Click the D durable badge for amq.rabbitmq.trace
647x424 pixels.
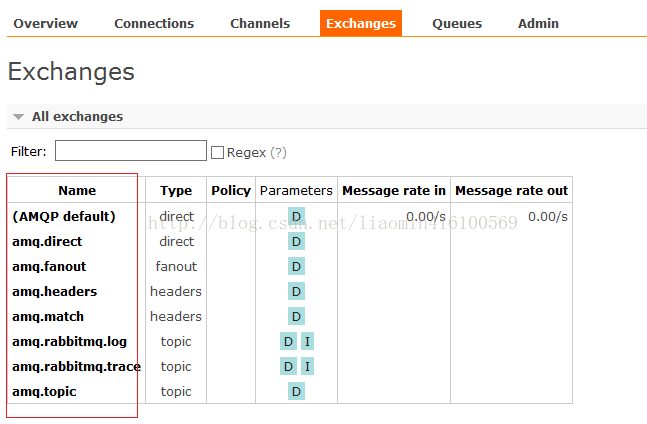click(x=288, y=366)
